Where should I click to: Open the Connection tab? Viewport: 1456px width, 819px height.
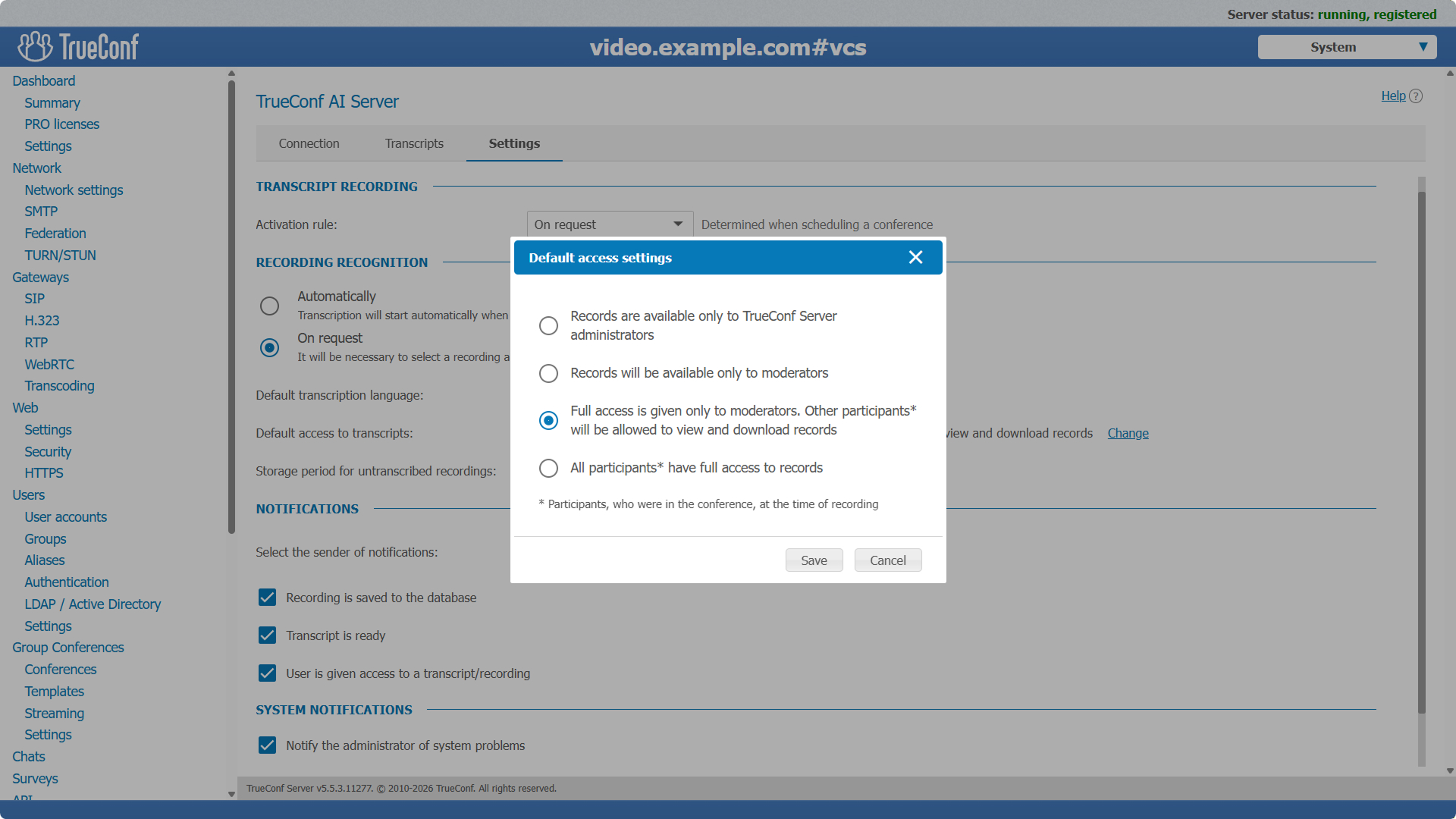(309, 143)
